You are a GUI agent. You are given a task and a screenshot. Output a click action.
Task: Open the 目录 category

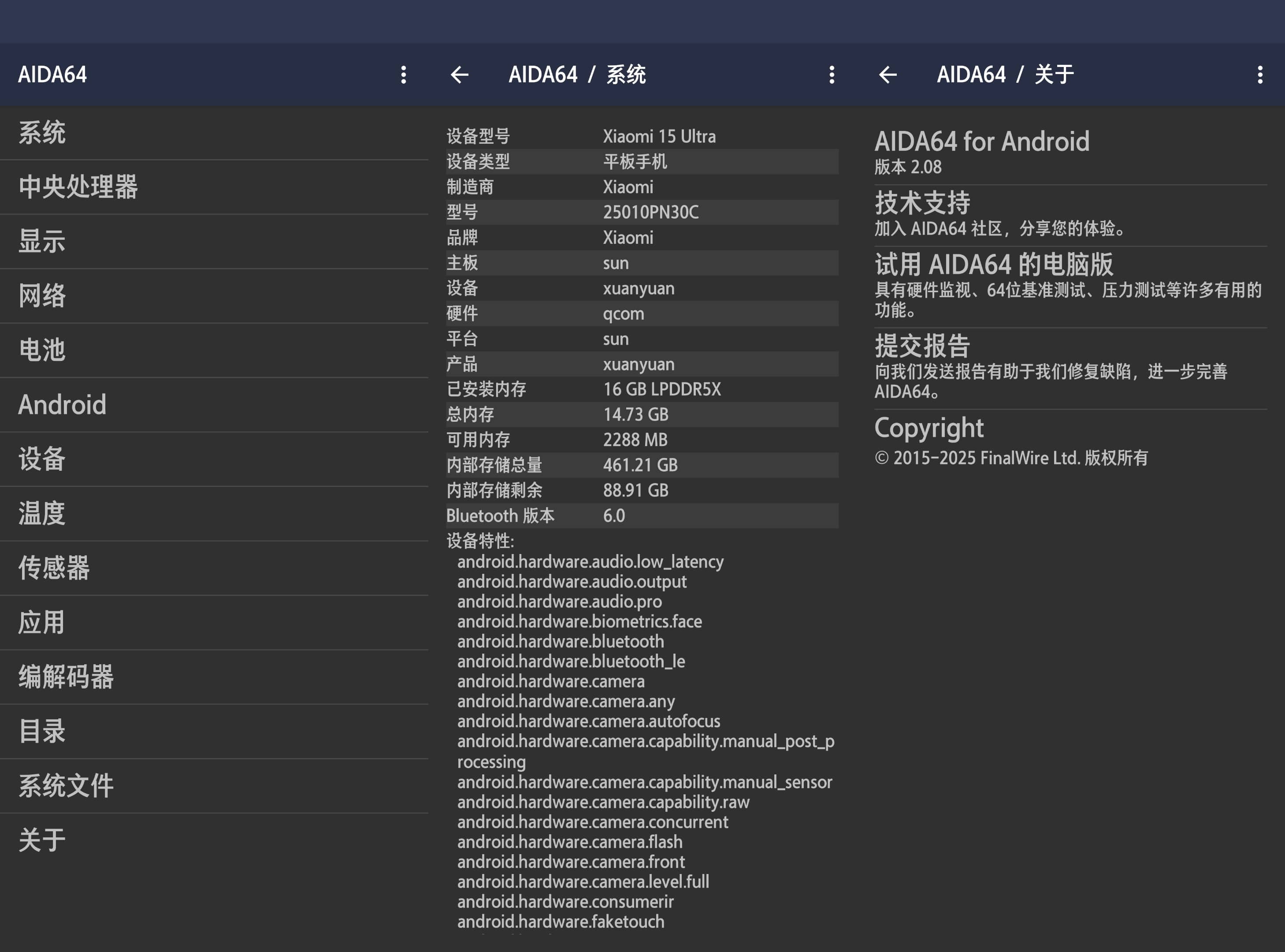214,731
